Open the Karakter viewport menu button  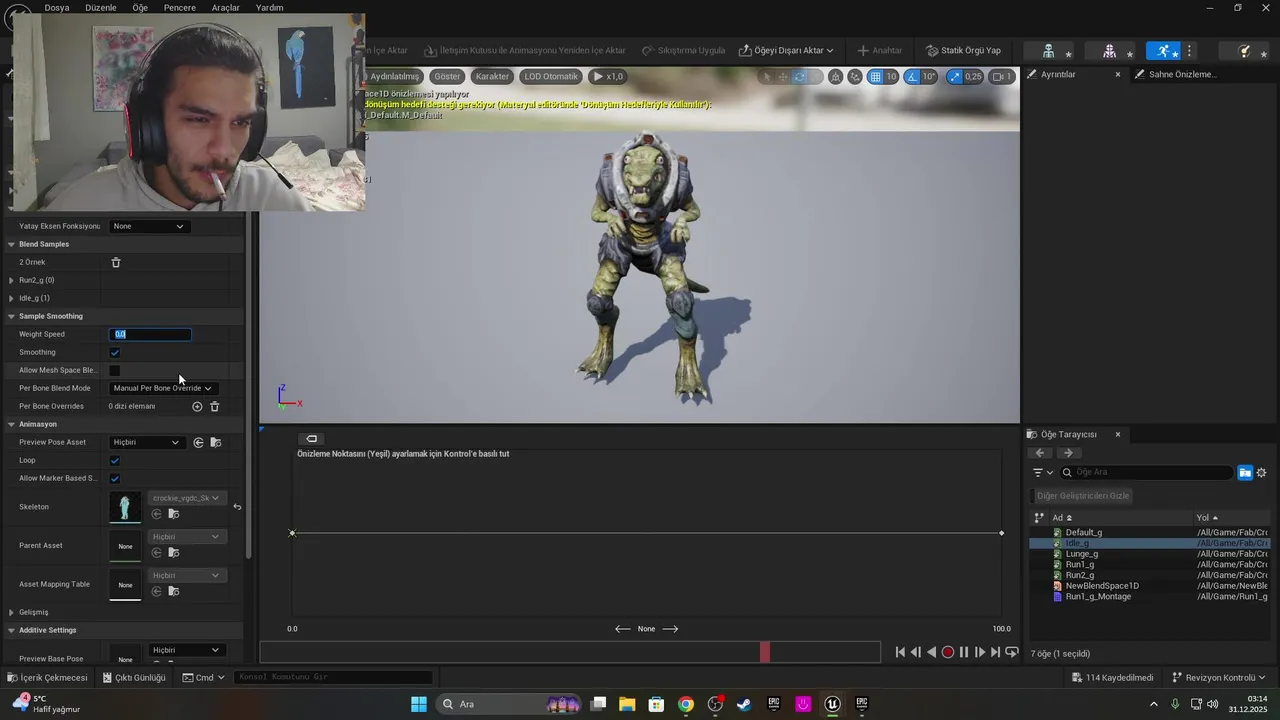point(492,76)
